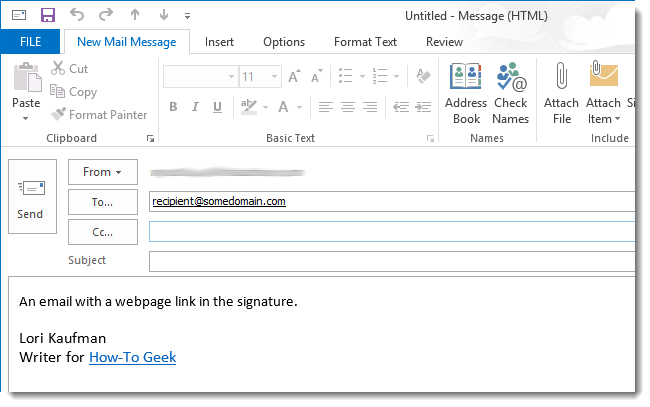Click the Cc... button

pyautogui.click(x=103, y=232)
